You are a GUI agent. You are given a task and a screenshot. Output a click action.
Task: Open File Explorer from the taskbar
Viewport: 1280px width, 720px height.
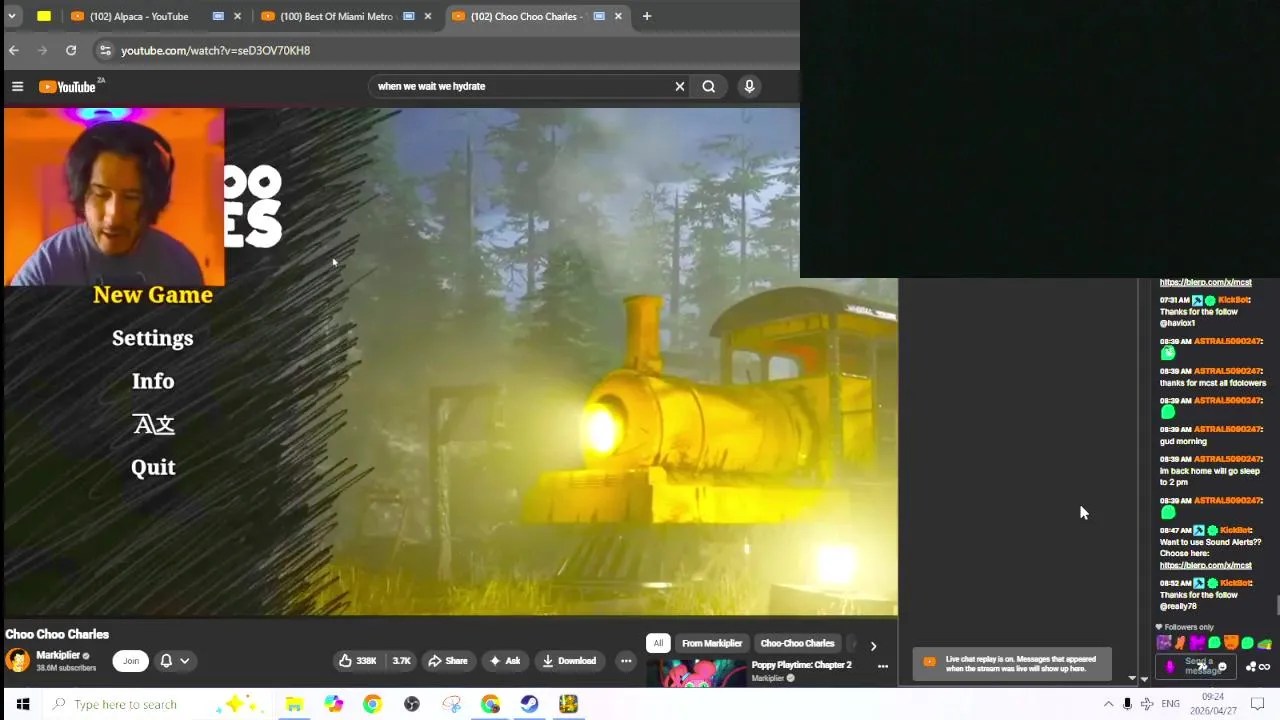click(294, 704)
